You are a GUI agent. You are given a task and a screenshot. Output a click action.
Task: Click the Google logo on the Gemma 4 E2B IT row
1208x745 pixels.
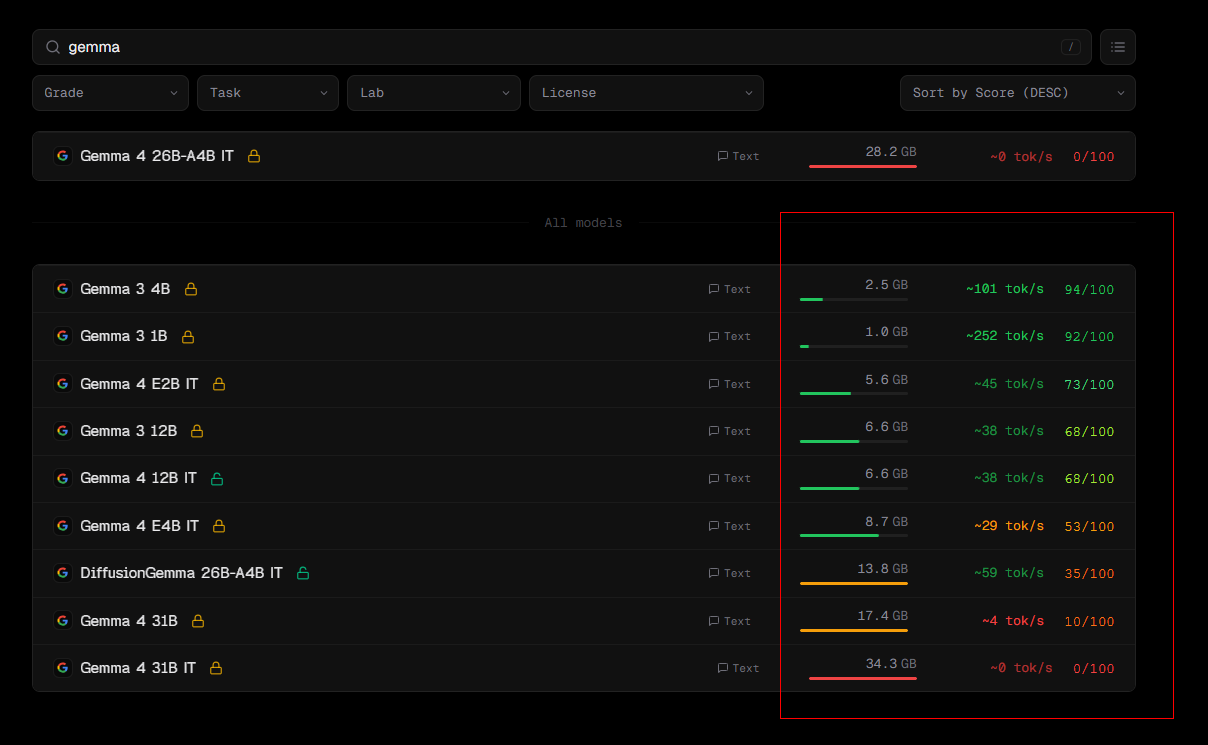63,384
